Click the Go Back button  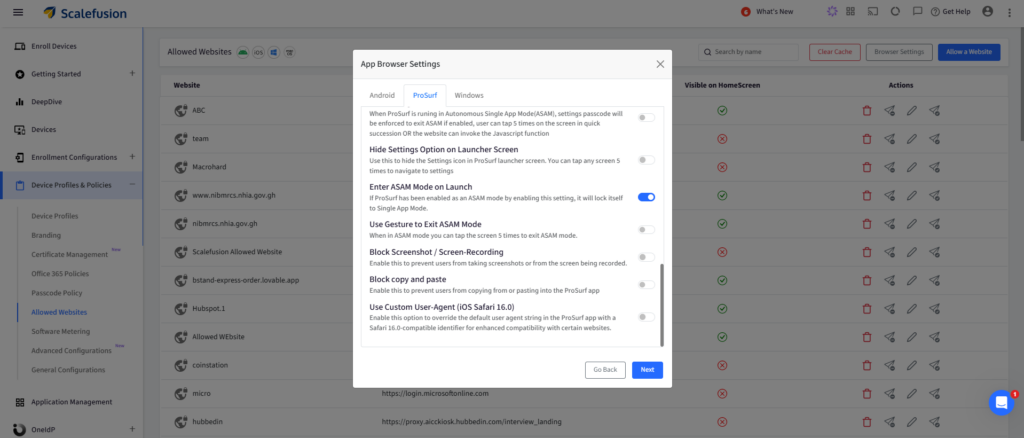605,369
